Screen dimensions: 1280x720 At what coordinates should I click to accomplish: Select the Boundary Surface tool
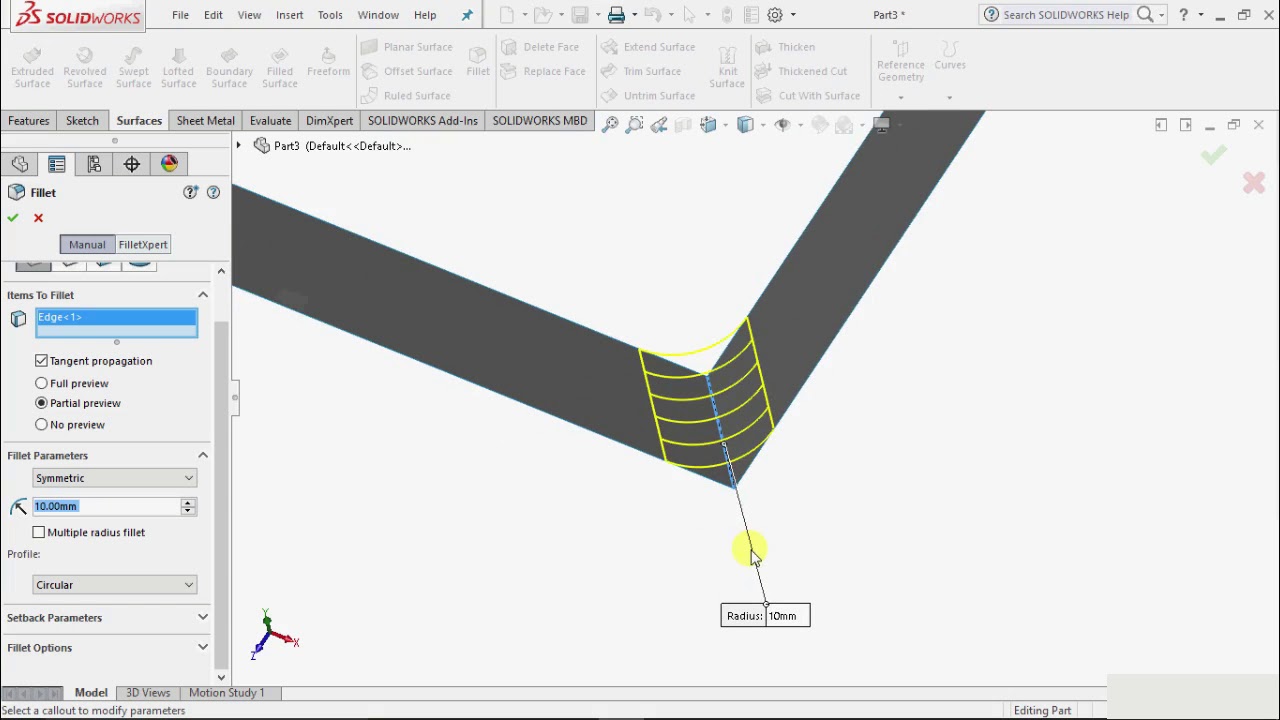[229, 67]
